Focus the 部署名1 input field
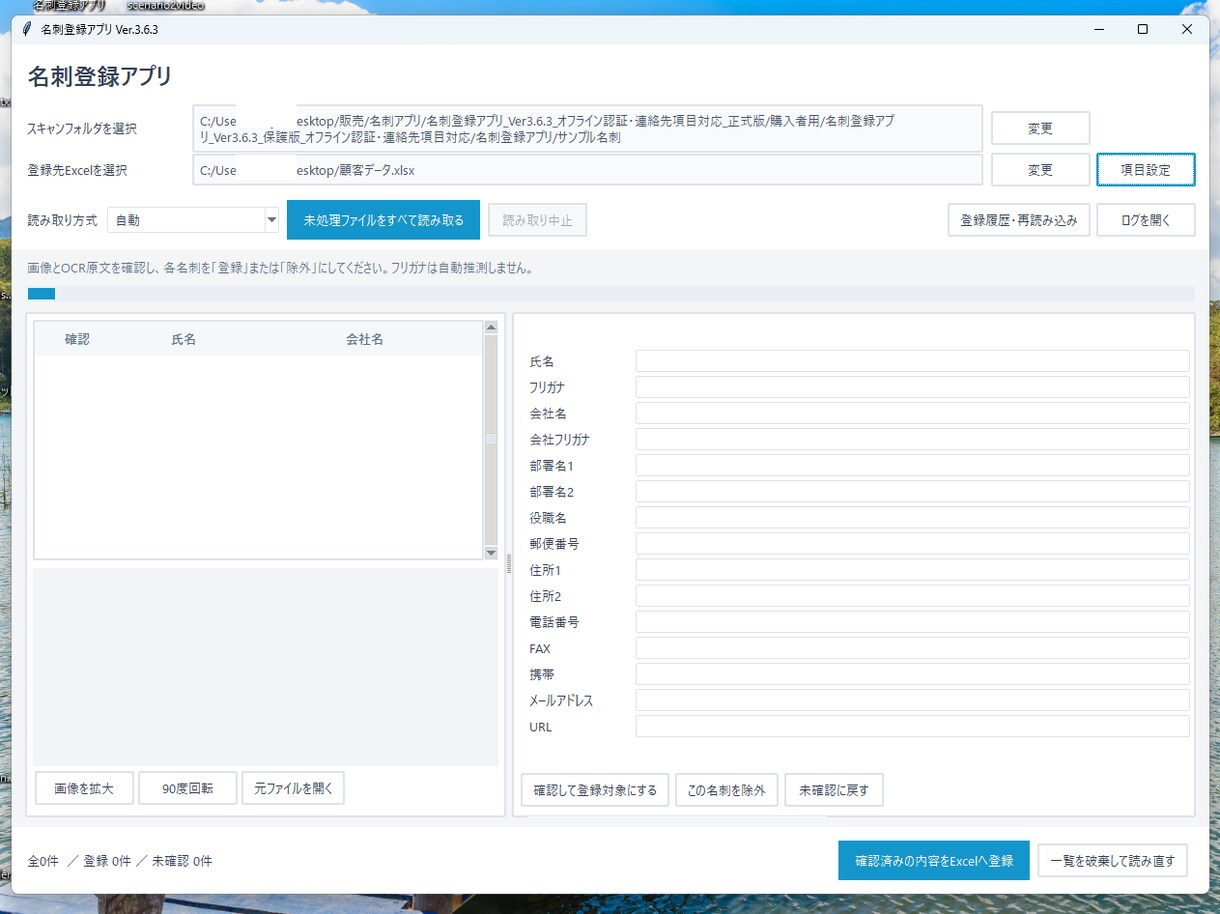This screenshot has width=1220, height=914. point(912,465)
